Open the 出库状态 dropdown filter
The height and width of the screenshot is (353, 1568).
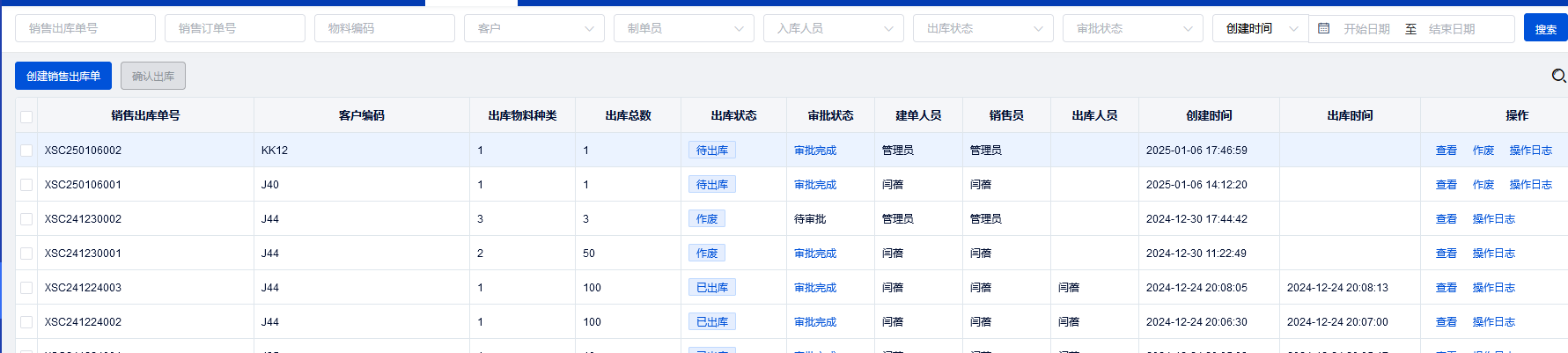tap(983, 28)
